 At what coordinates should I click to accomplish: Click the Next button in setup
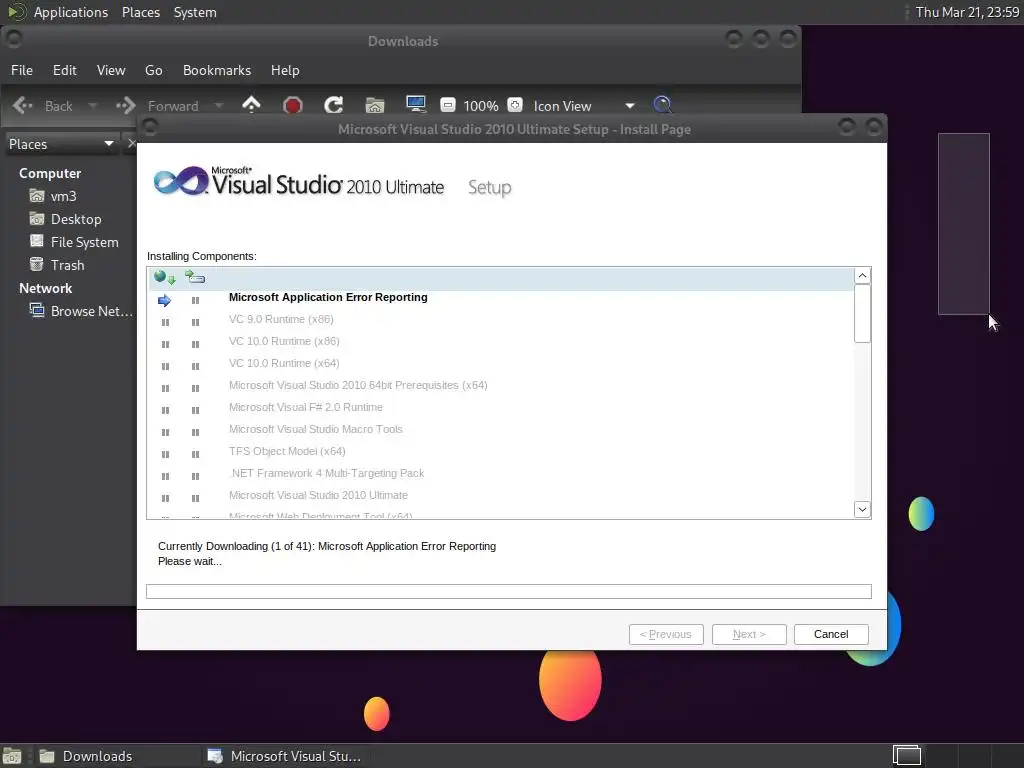(x=748, y=634)
